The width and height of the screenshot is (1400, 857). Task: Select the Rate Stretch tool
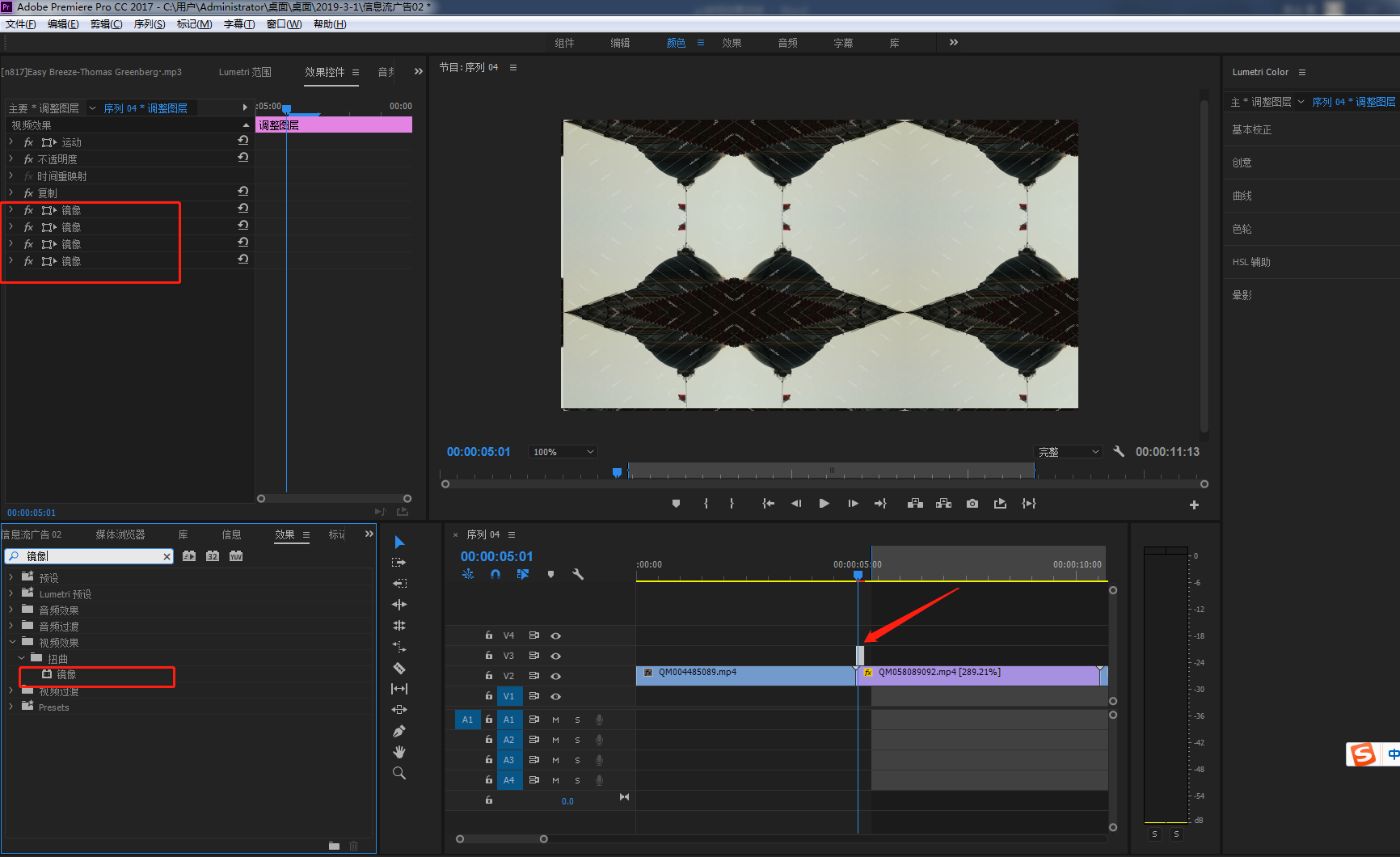click(399, 626)
